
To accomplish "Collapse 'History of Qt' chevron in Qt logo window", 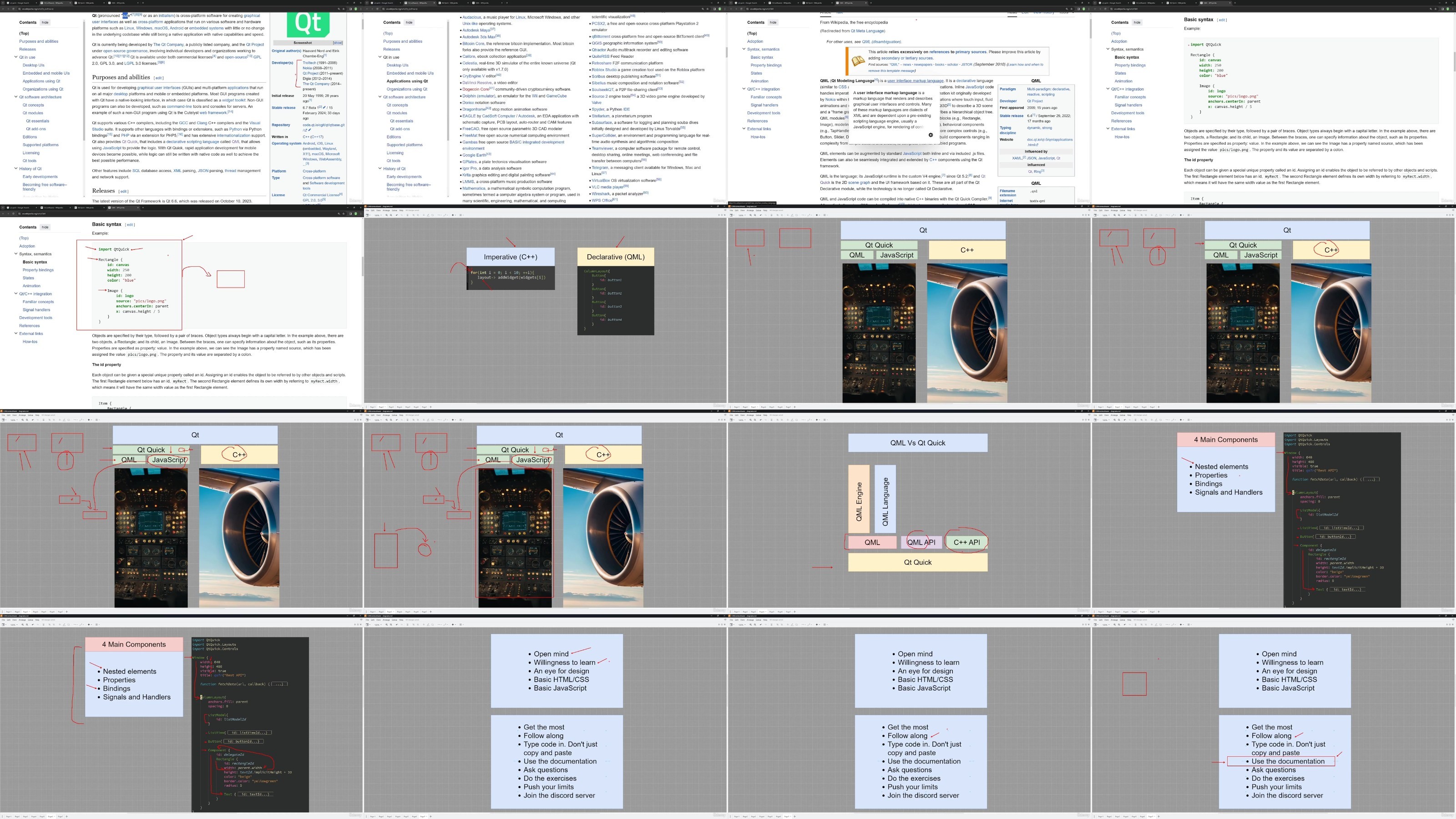I will [x=16, y=168].
